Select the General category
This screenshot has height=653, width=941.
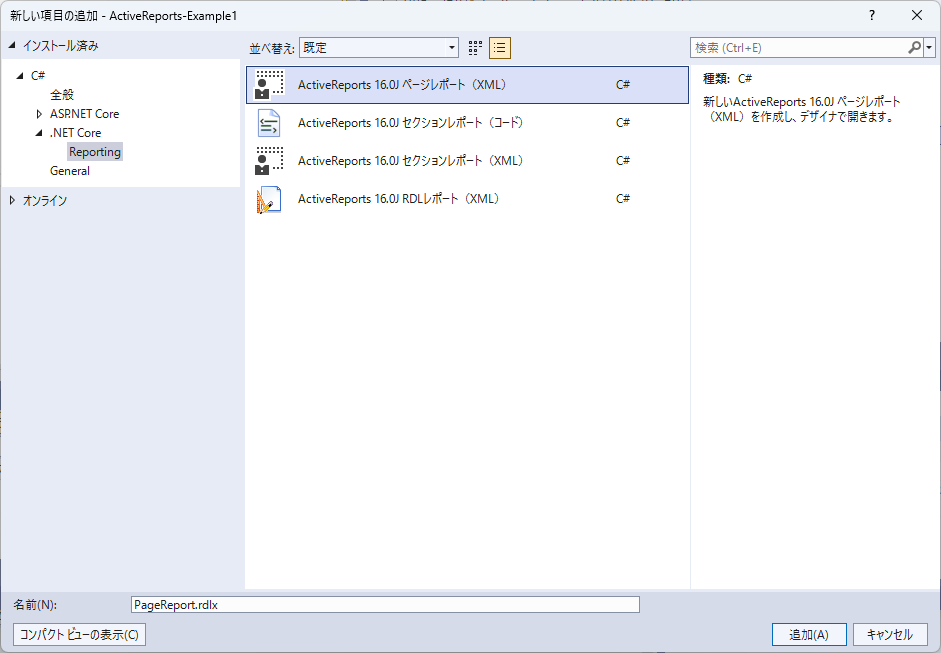(70, 171)
